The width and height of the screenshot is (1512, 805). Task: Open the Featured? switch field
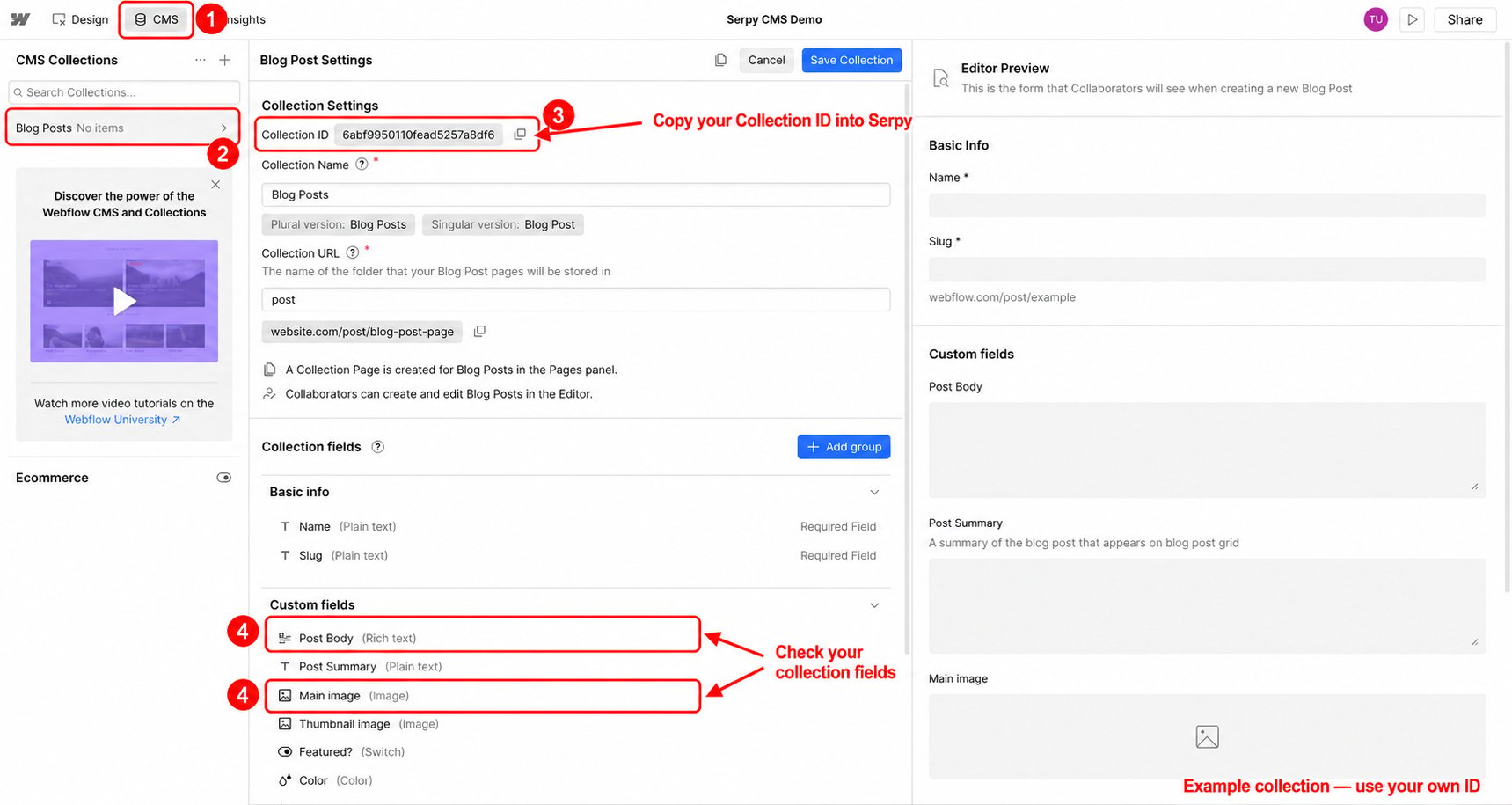coord(576,752)
